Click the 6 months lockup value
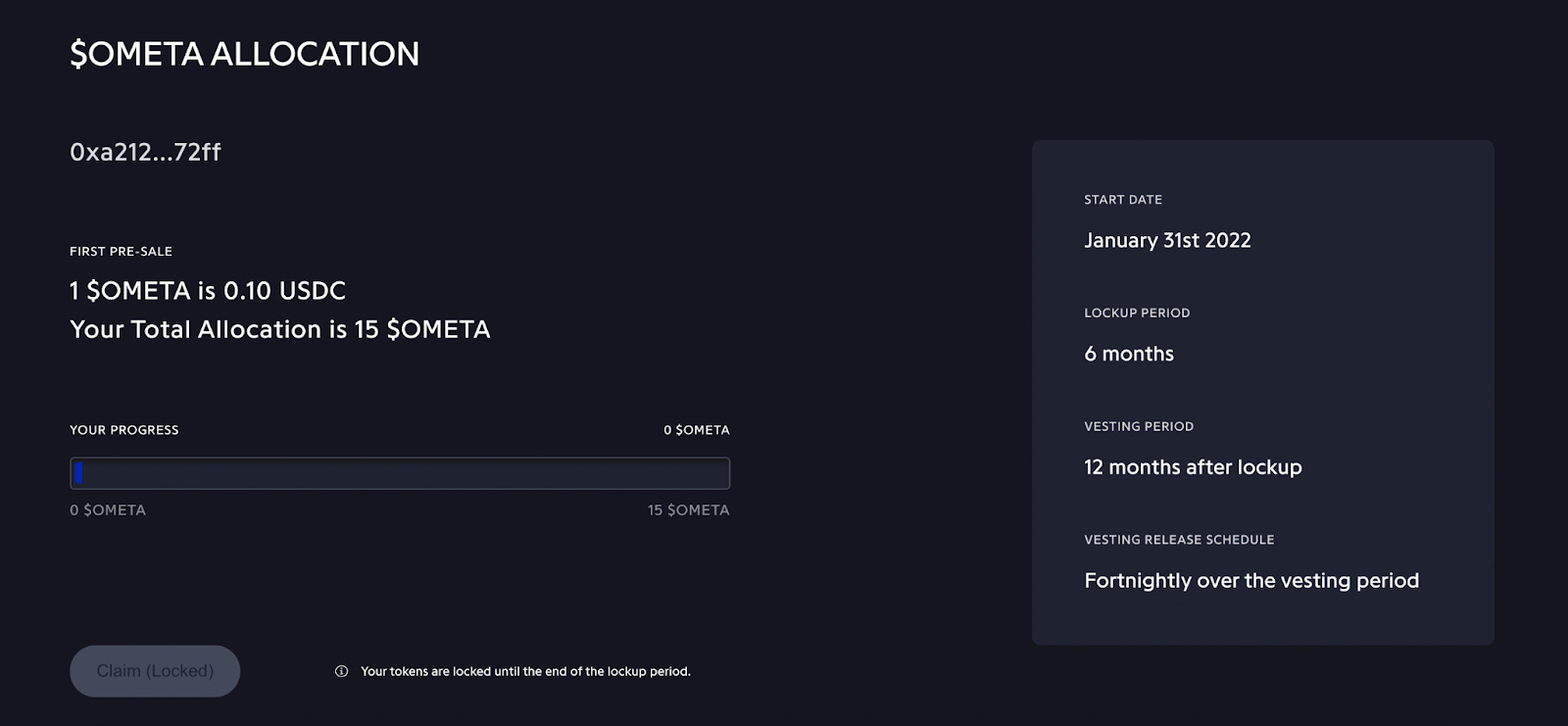Image resolution: width=1568 pixels, height=726 pixels. tap(1129, 354)
